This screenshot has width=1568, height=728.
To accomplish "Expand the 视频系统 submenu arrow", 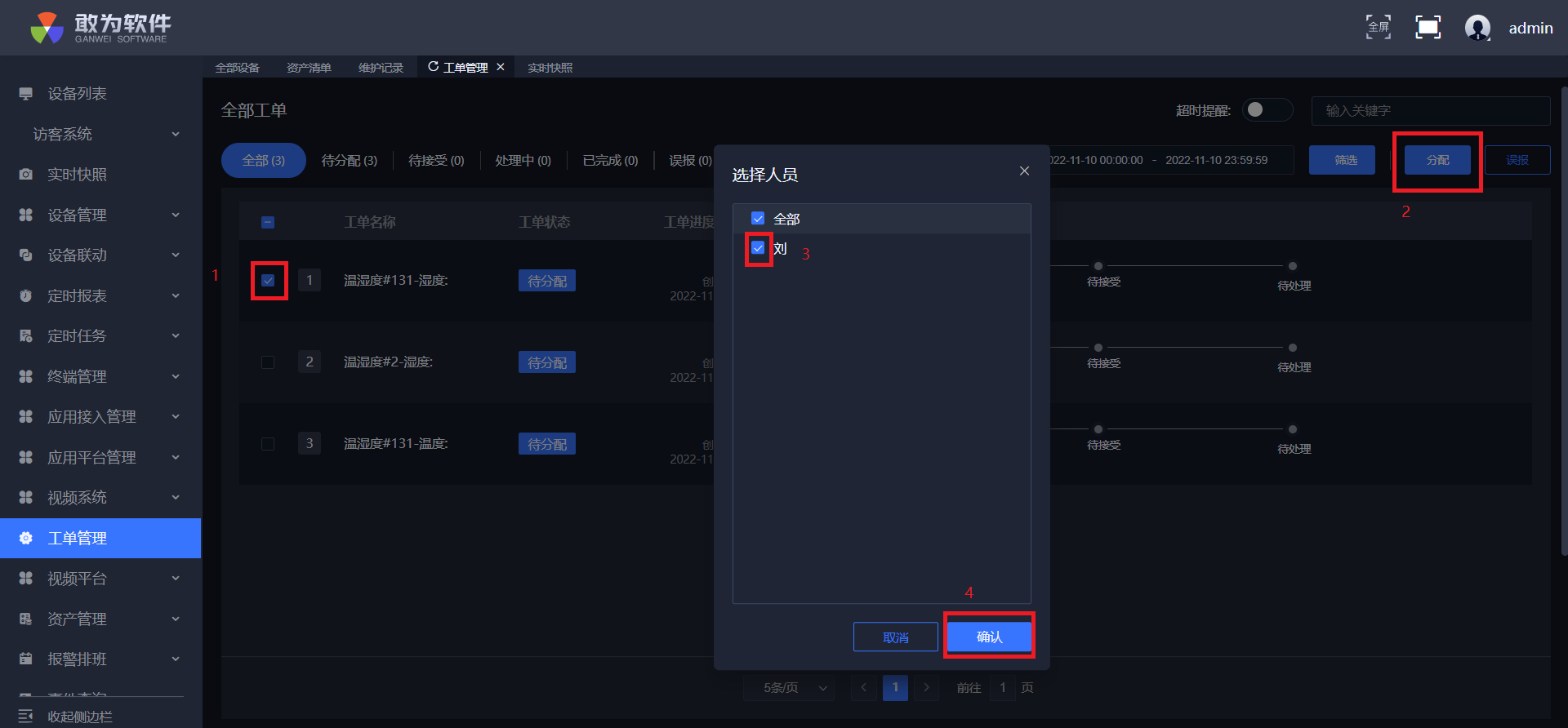I will point(176,498).
